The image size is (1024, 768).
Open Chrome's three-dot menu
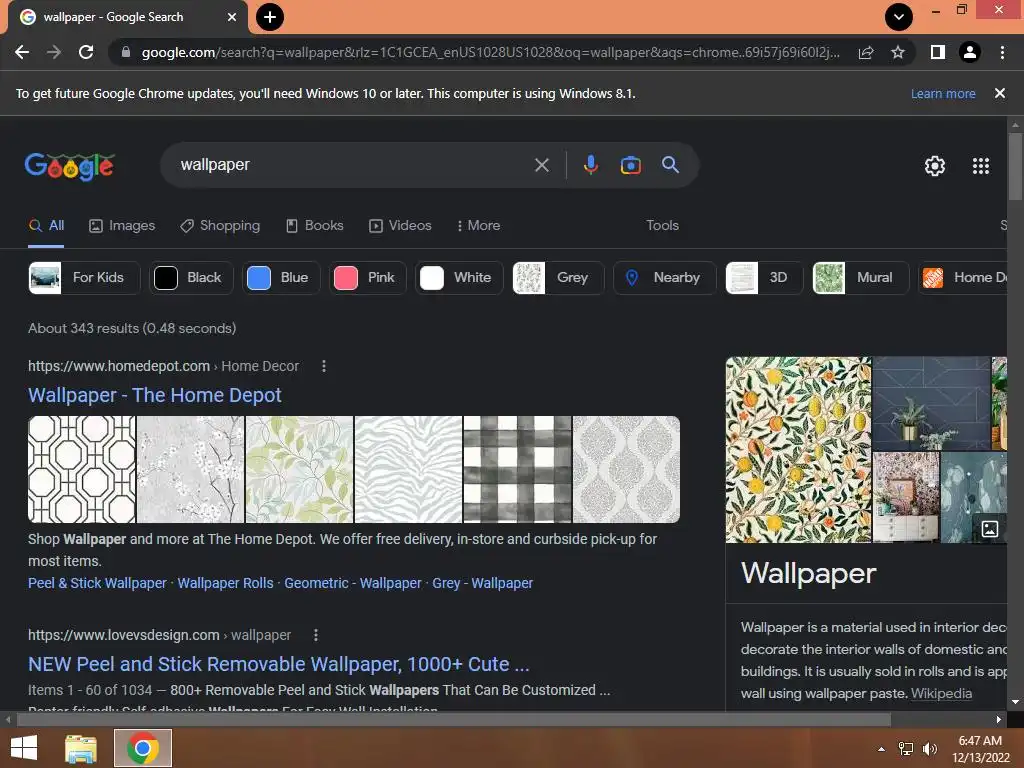point(1002,52)
